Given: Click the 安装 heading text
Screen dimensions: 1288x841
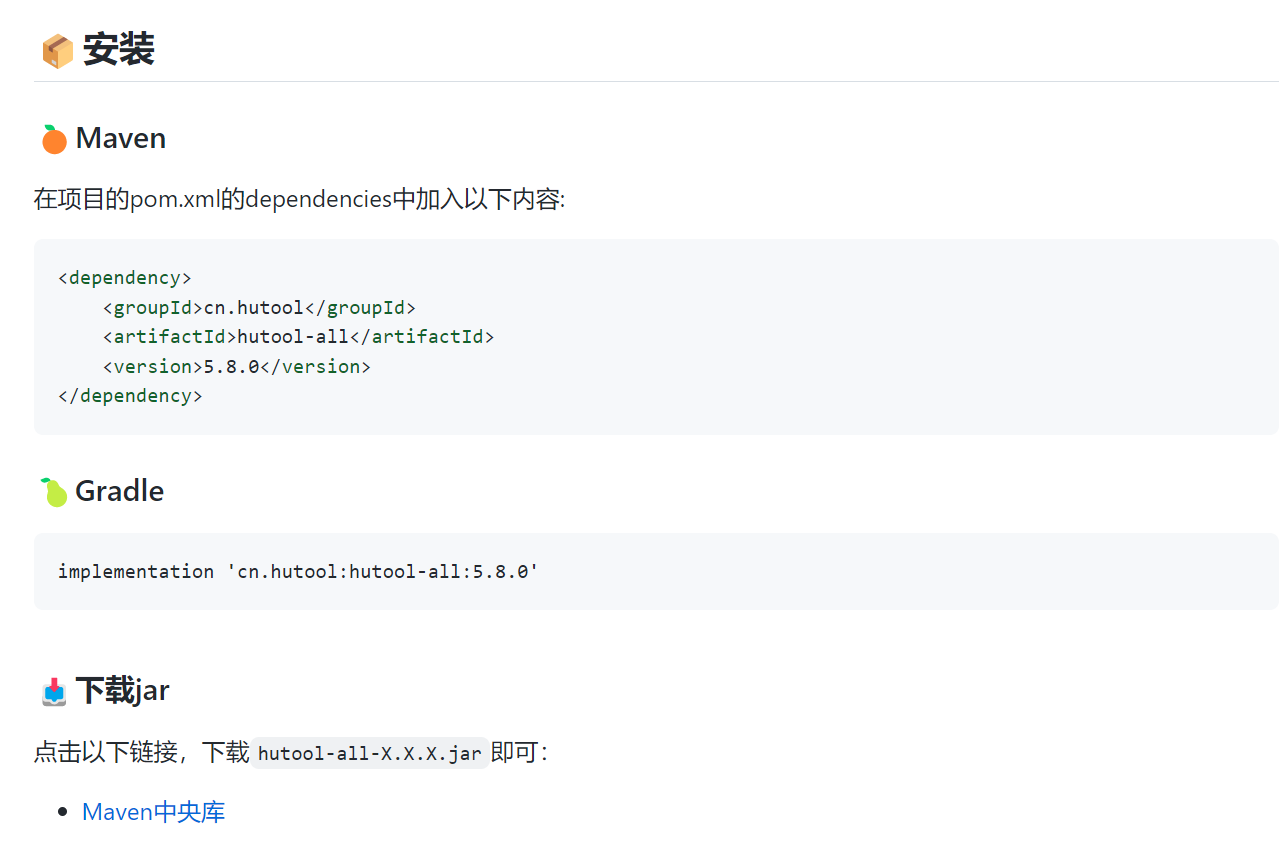Looking at the screenshot, I should [118, 49].
